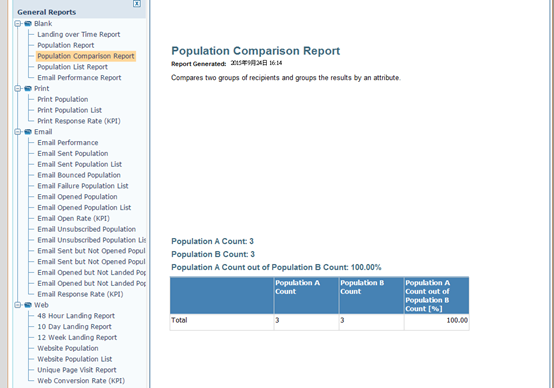Select Email Opened Population List
The image size is (554, 388).
coord(84,208)
